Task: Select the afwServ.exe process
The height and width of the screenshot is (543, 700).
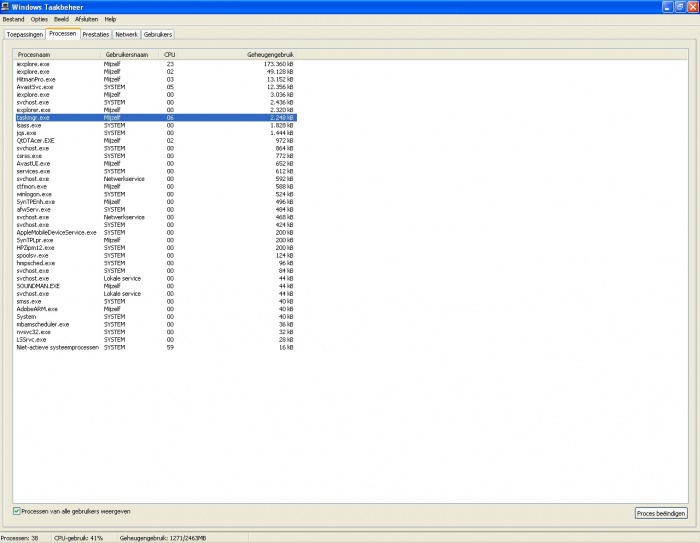Action: (x=155, y=209)
